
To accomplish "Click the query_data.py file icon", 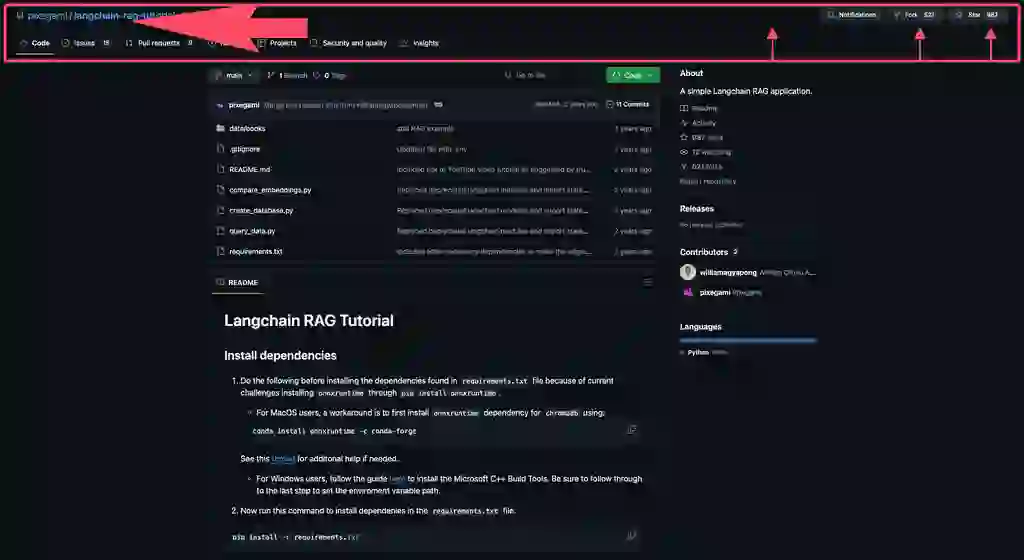I will point(220,231).
